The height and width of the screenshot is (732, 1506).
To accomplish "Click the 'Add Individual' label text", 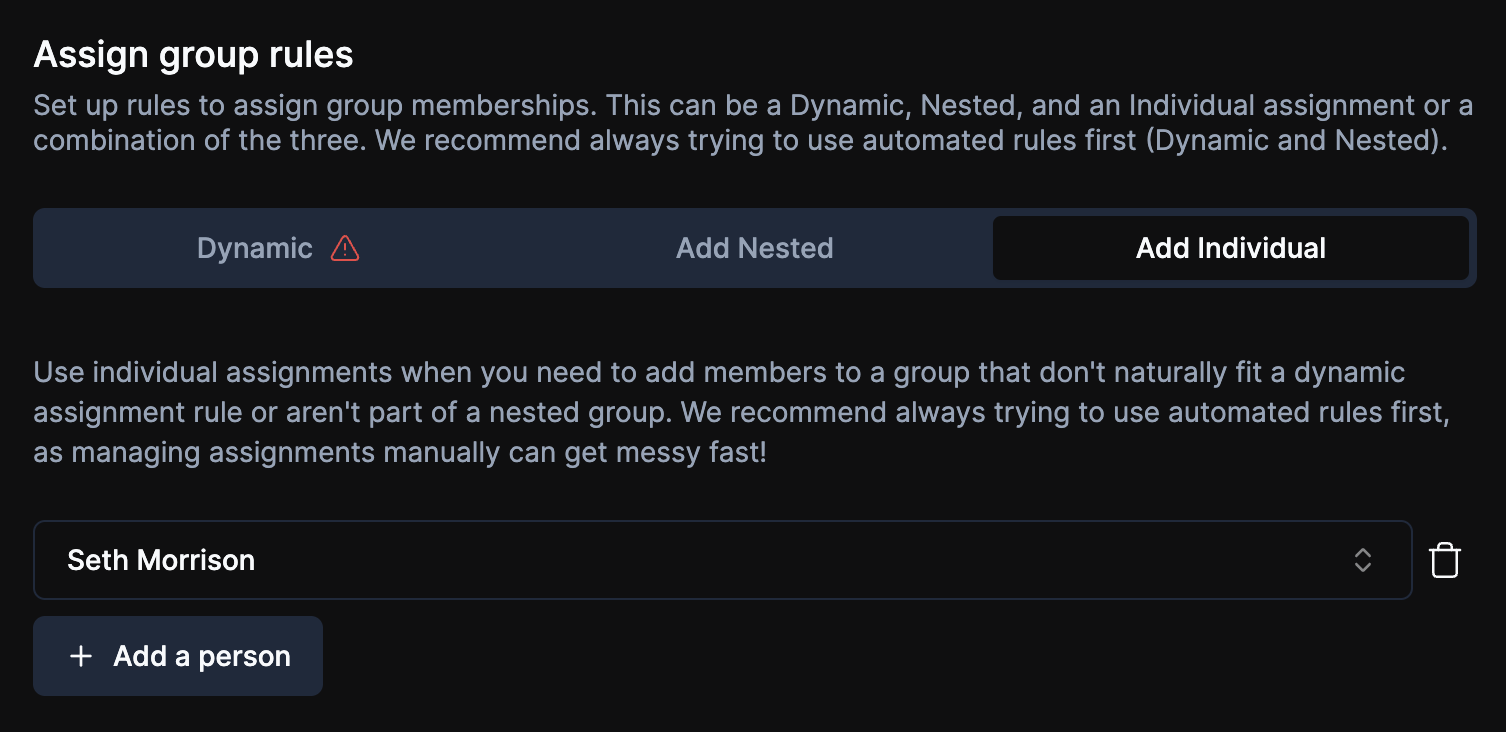I will pos(1230,248).
